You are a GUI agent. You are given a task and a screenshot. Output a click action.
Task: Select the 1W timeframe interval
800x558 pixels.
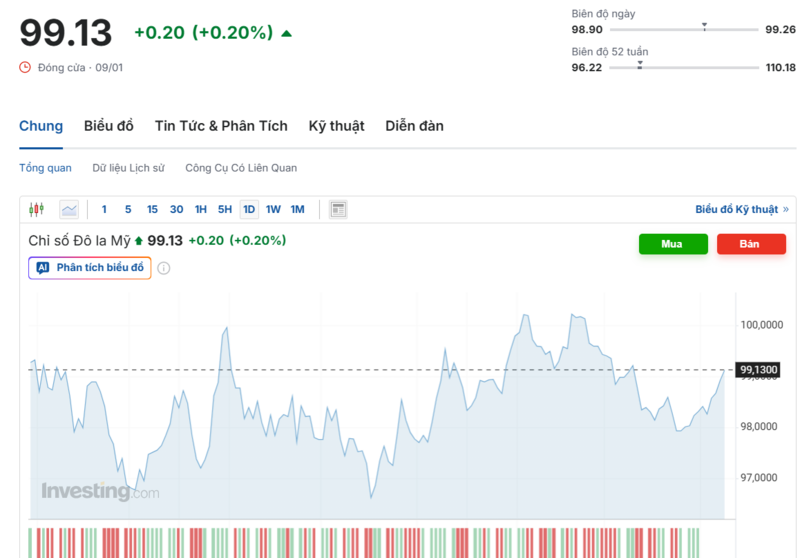click(273, 209)
